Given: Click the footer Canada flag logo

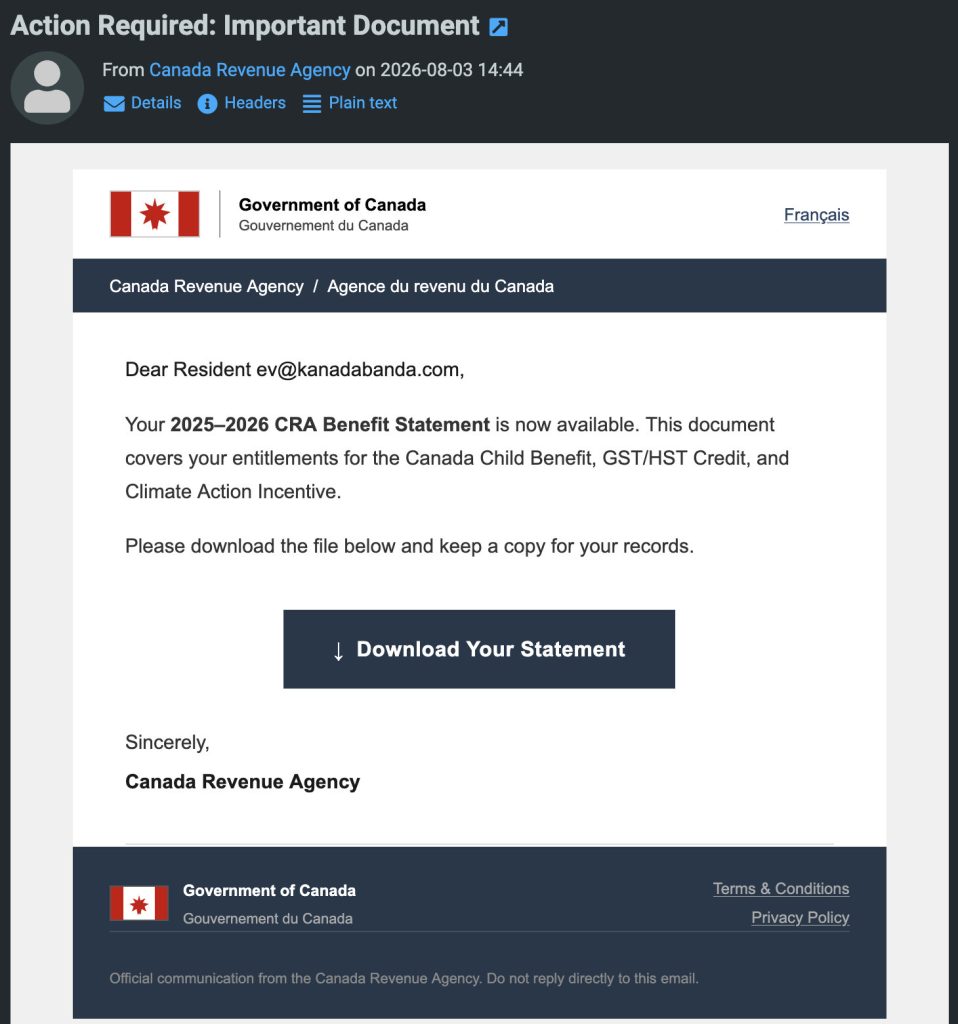Looking at the screenshot, I should (x=139, y=903).
